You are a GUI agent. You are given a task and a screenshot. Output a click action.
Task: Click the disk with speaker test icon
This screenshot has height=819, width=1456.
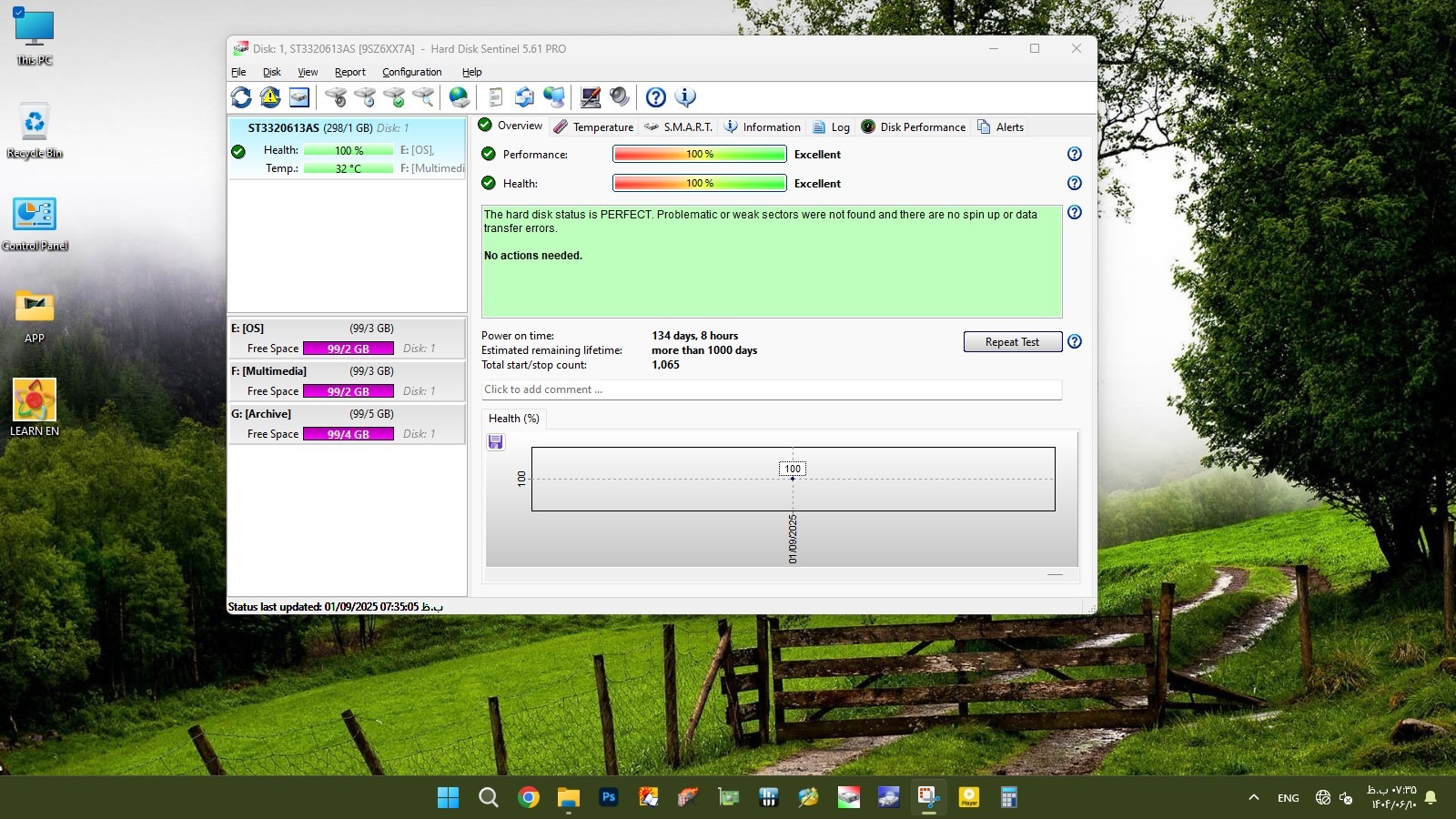(336, 97)
